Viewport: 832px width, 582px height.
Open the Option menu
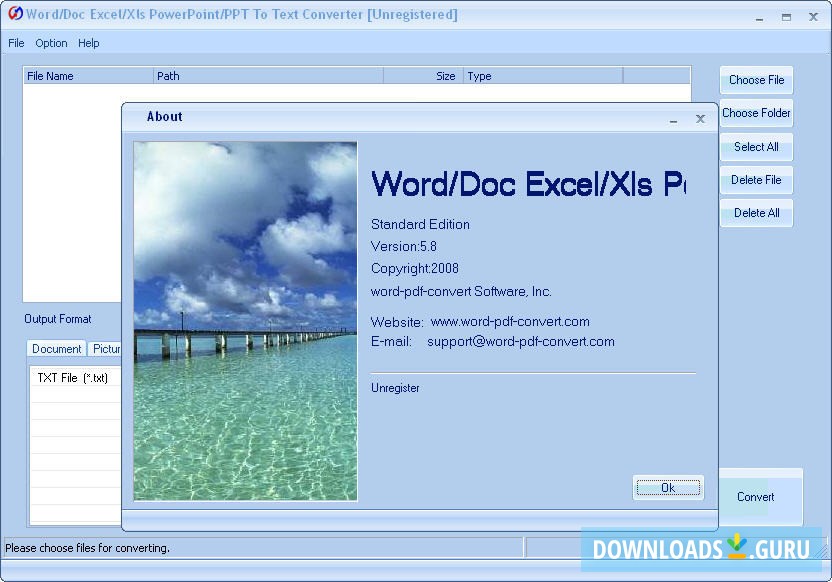50,43
